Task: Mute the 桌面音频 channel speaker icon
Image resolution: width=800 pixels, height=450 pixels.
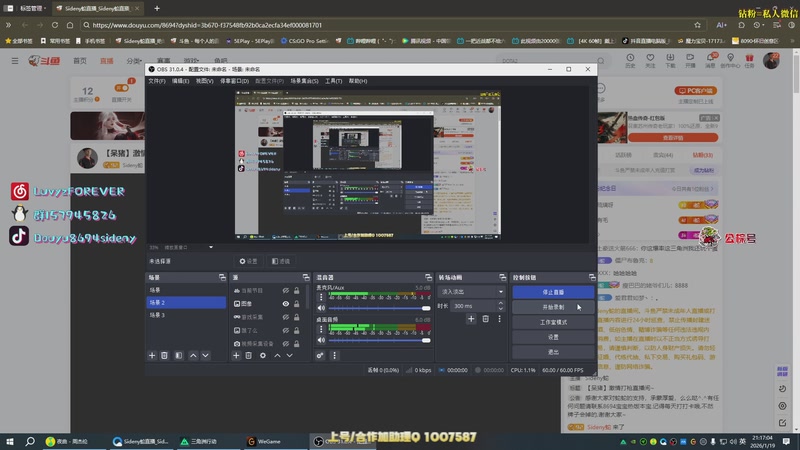Action: point(321,340)
